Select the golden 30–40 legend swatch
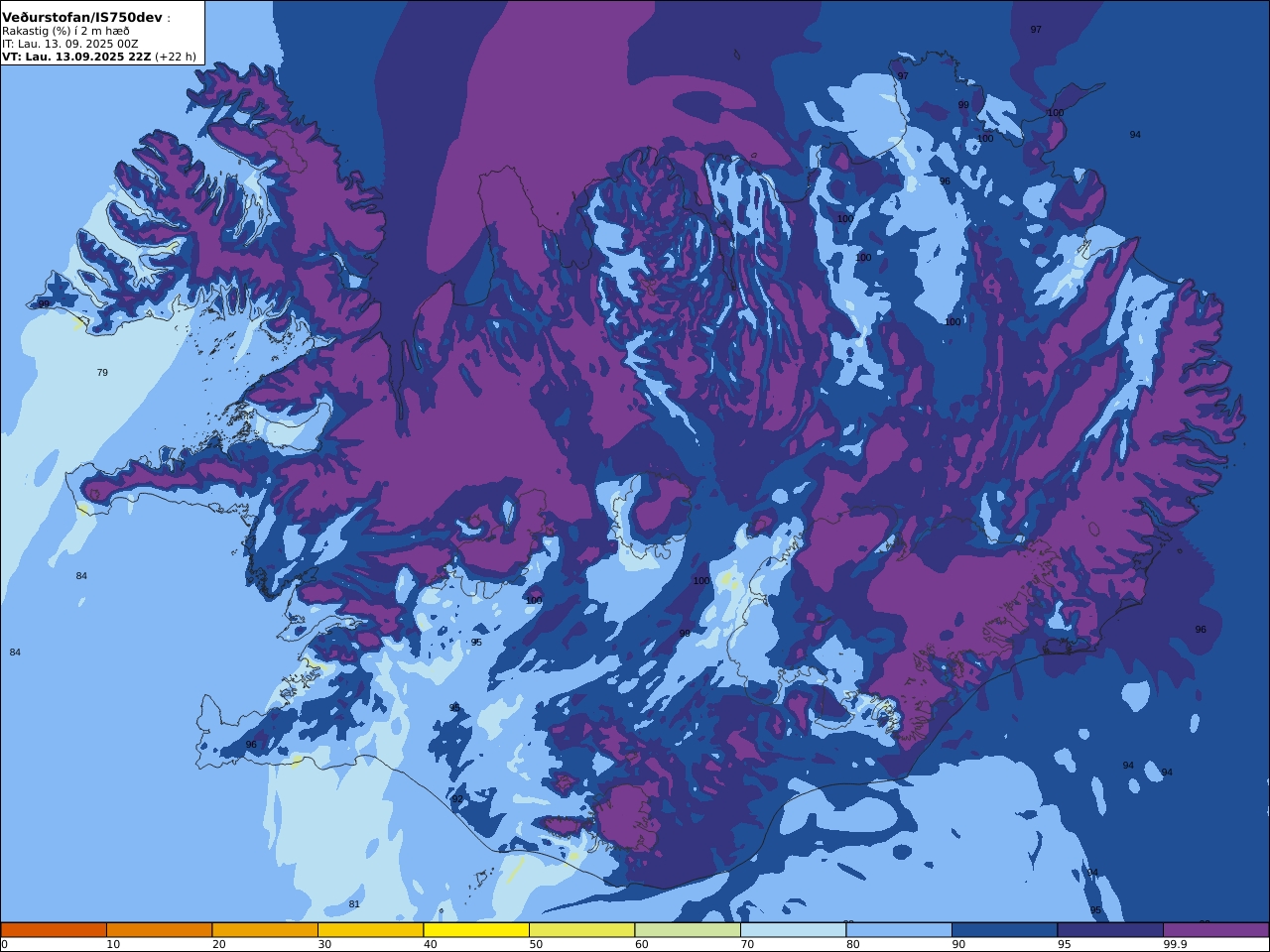The height and width of the screenshot is (952, 1270). pos(370,930)
